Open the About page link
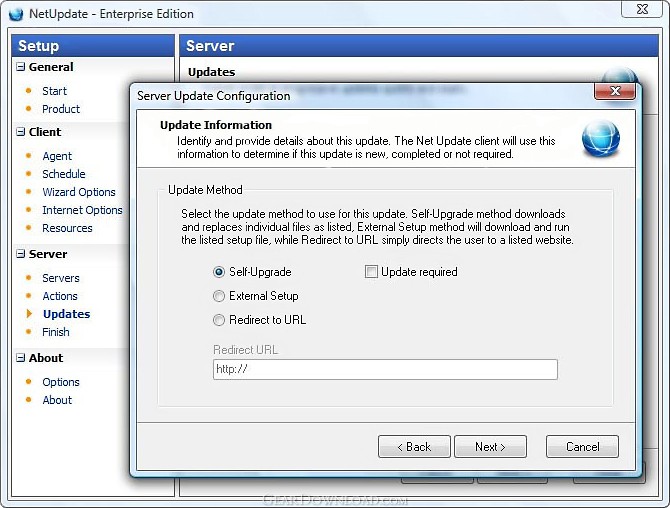The width and height of the screenshot is (670, 508). point(57,400)
